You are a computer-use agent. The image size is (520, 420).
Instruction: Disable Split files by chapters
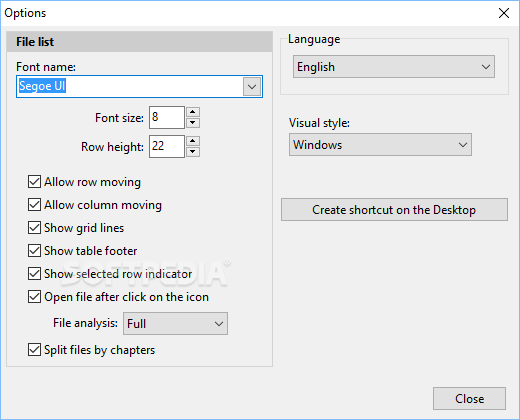tap(34, 350)
